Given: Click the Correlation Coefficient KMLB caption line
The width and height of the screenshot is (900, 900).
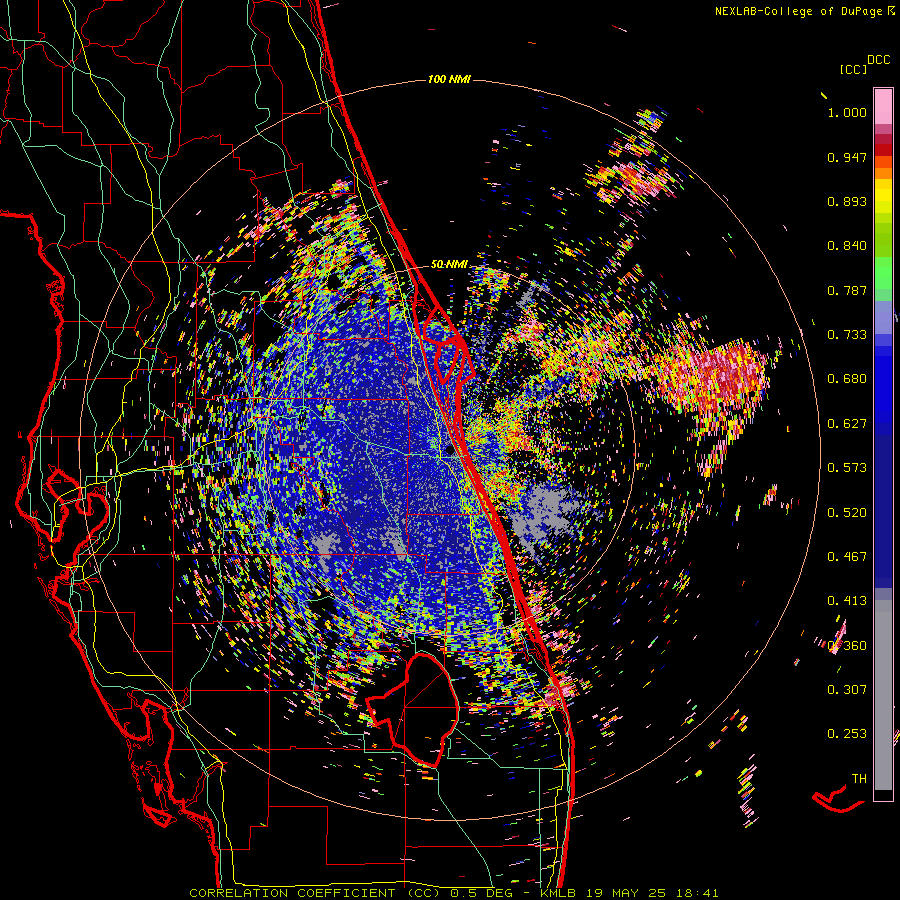Looking at the screenshot, I should click(x=454, y=893).
